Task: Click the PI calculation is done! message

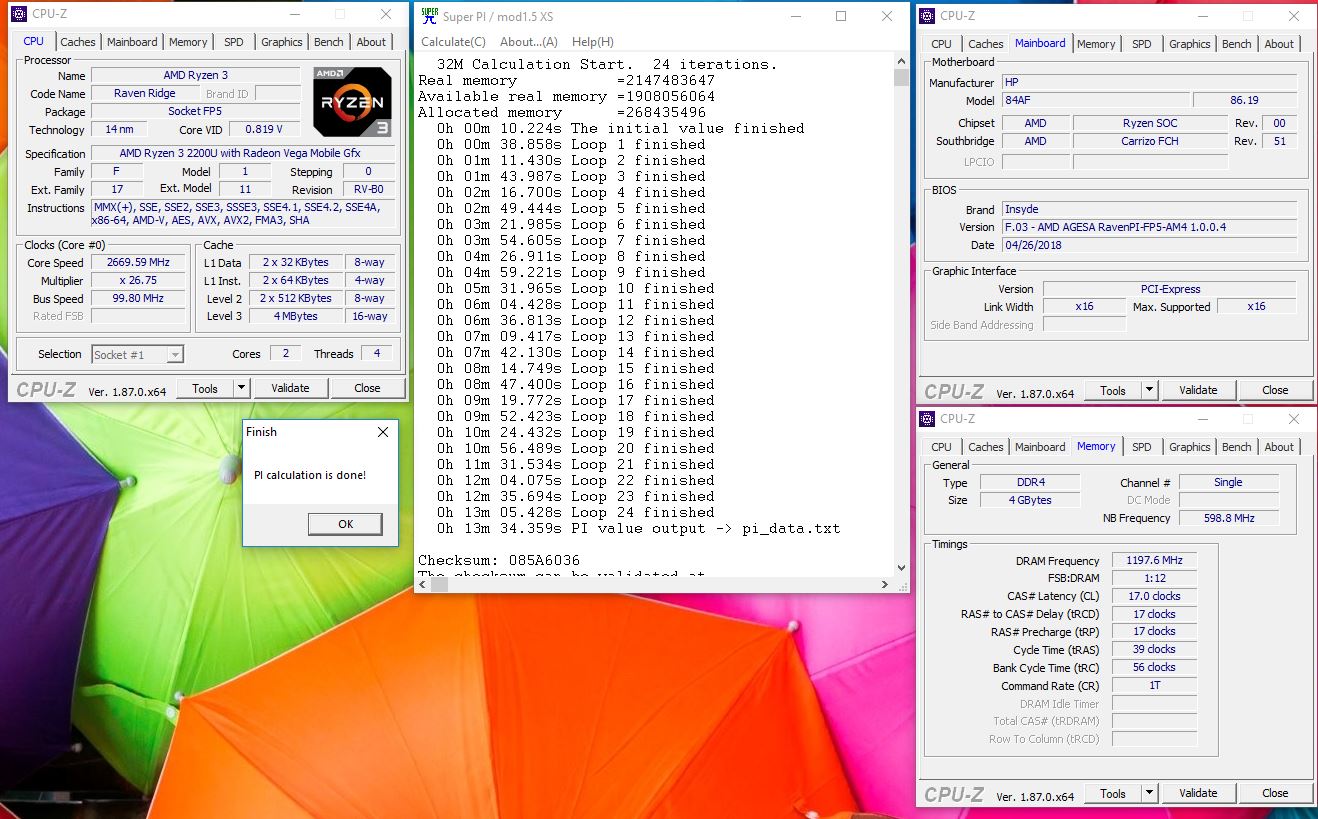Action: tap(310, 475)
